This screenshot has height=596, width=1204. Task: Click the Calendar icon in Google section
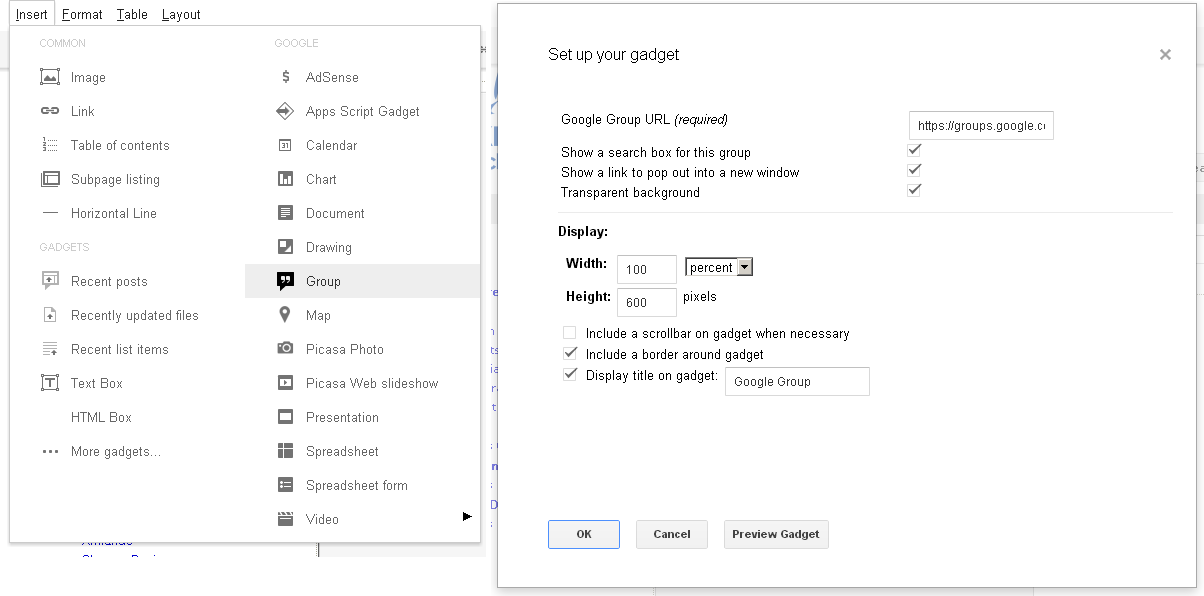(286, 145)
